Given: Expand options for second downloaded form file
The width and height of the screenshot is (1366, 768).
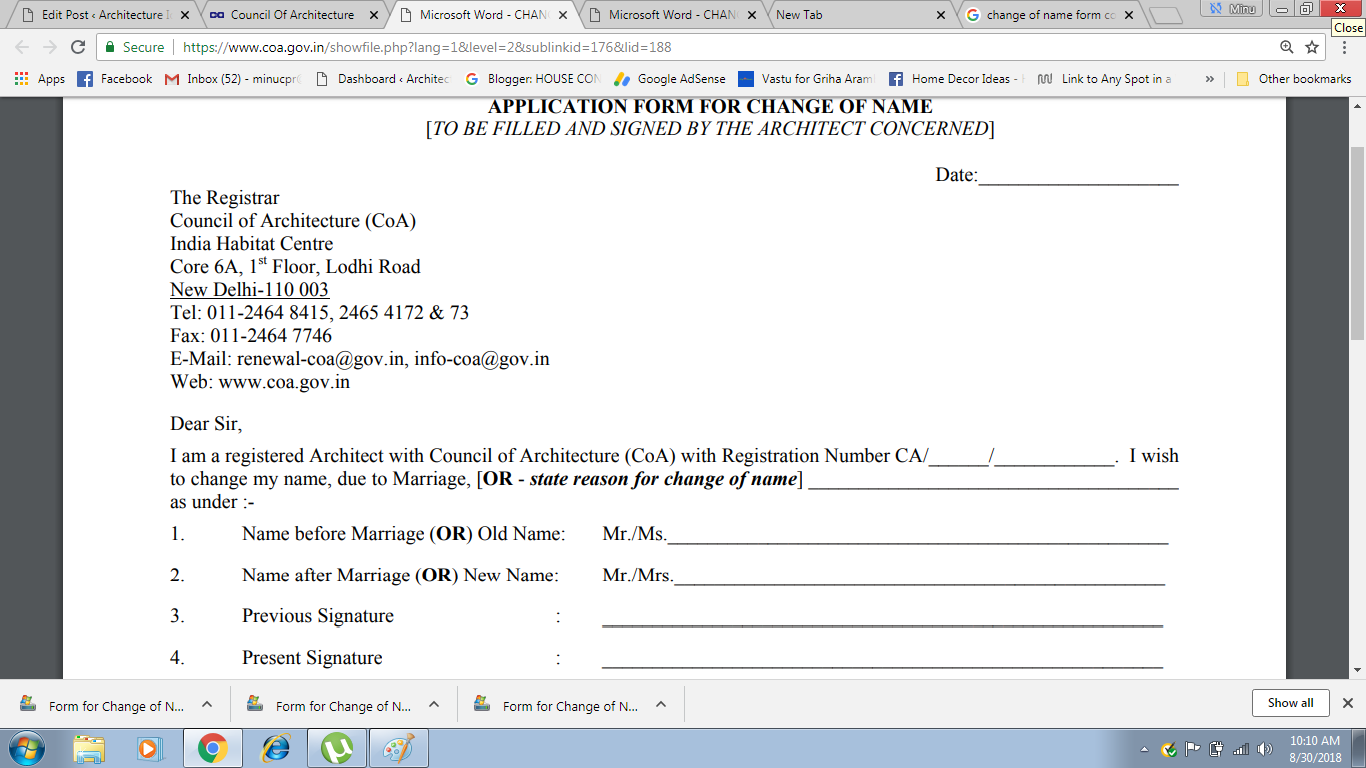Looking at the screenshot, I should [x=434, y=704].
